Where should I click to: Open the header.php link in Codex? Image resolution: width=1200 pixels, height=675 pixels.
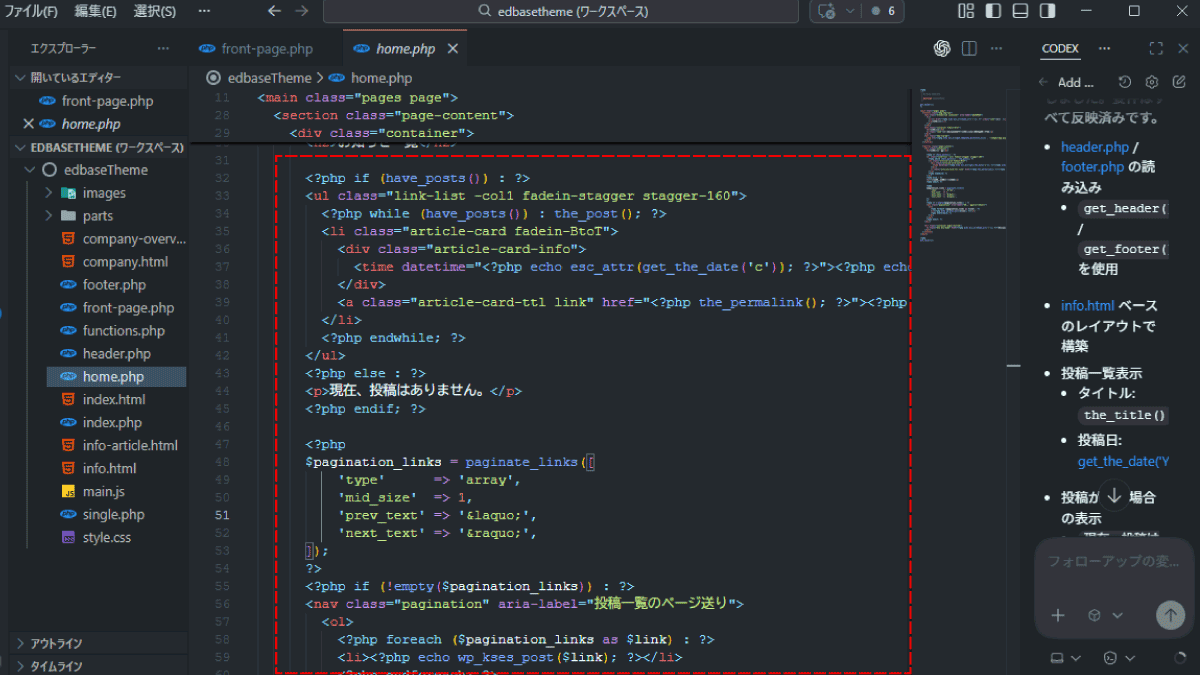(1094, 147)
